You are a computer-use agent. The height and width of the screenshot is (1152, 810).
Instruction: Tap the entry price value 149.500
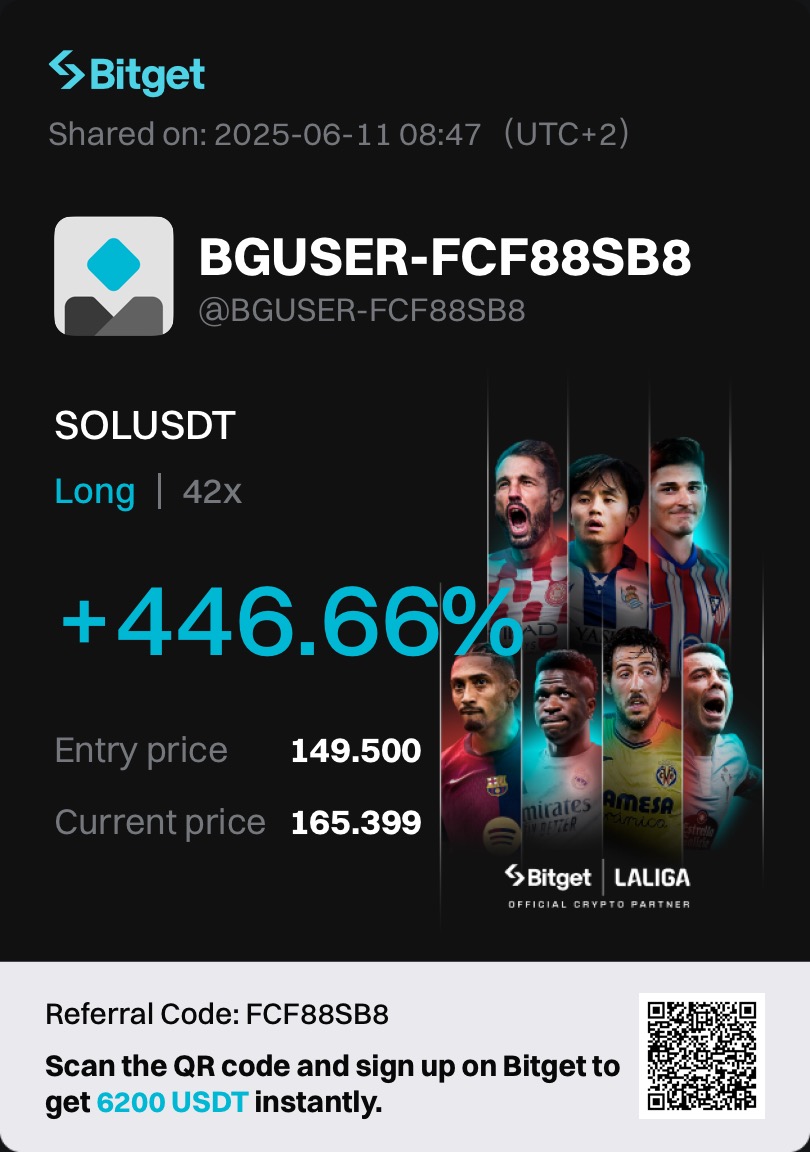[x=356, y=751]
